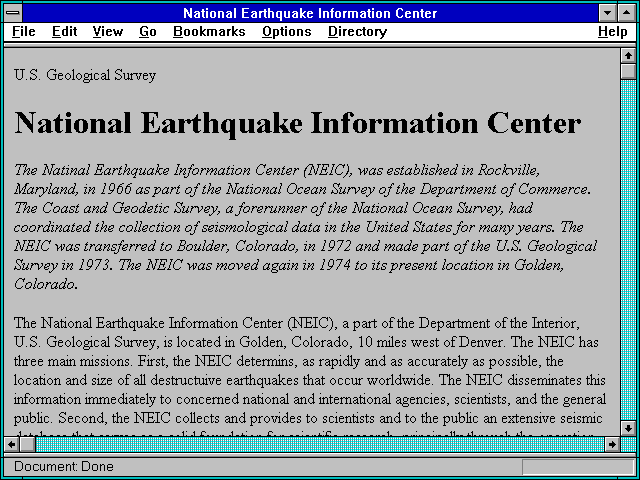This screenshot has width=640, height=480.
Task: Open the File menu
Action: pos(24,31)
